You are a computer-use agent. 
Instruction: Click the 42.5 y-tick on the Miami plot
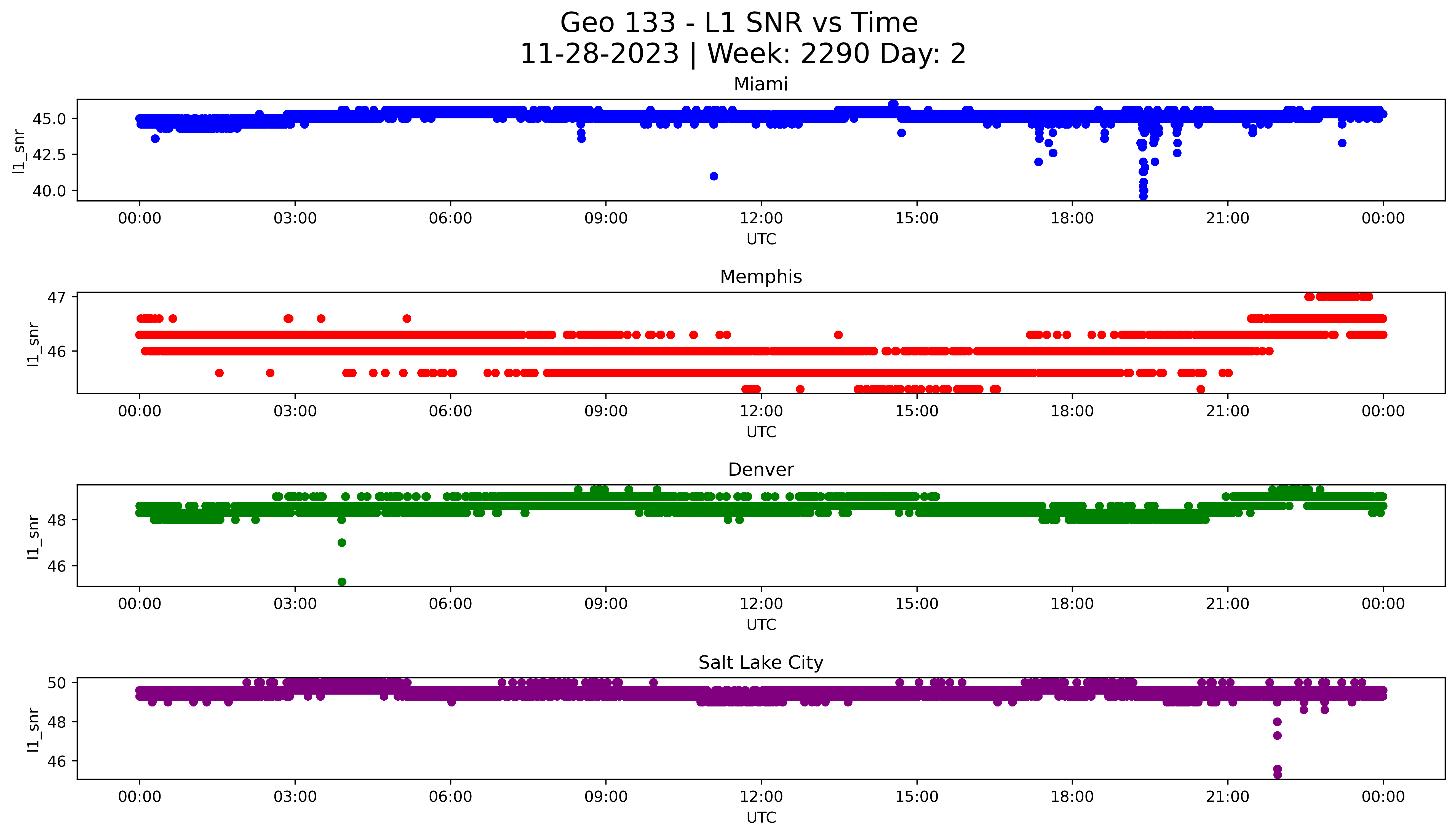[x=50, y=155]
